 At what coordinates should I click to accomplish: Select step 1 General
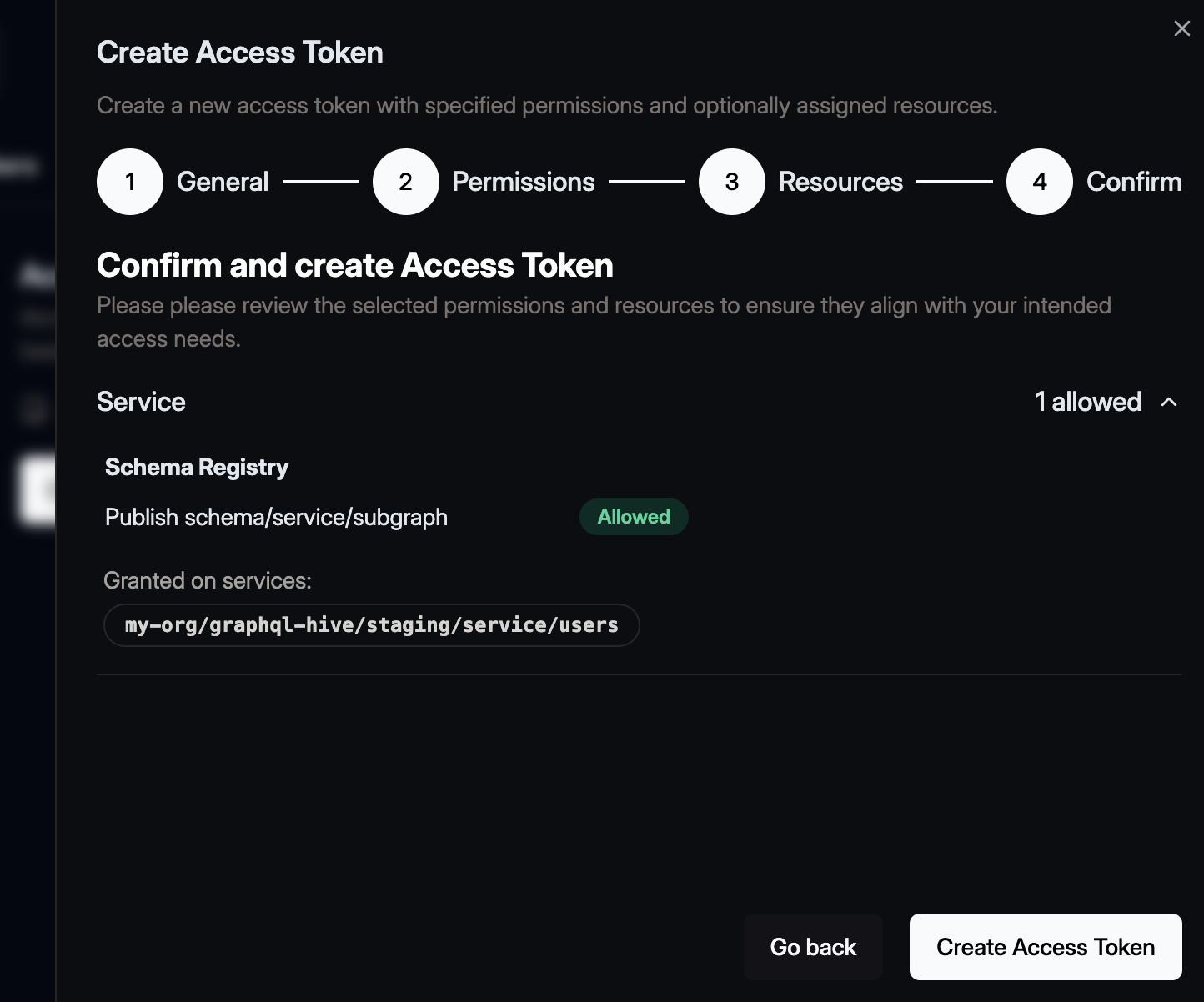(130, 181)
